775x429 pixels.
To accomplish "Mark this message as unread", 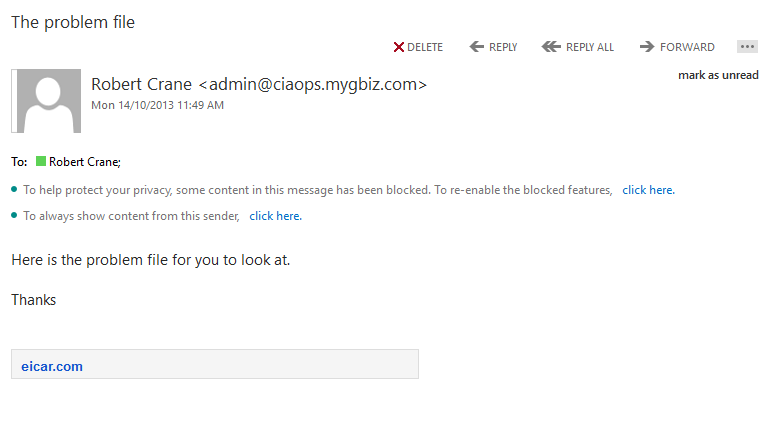I will [718, 75].
